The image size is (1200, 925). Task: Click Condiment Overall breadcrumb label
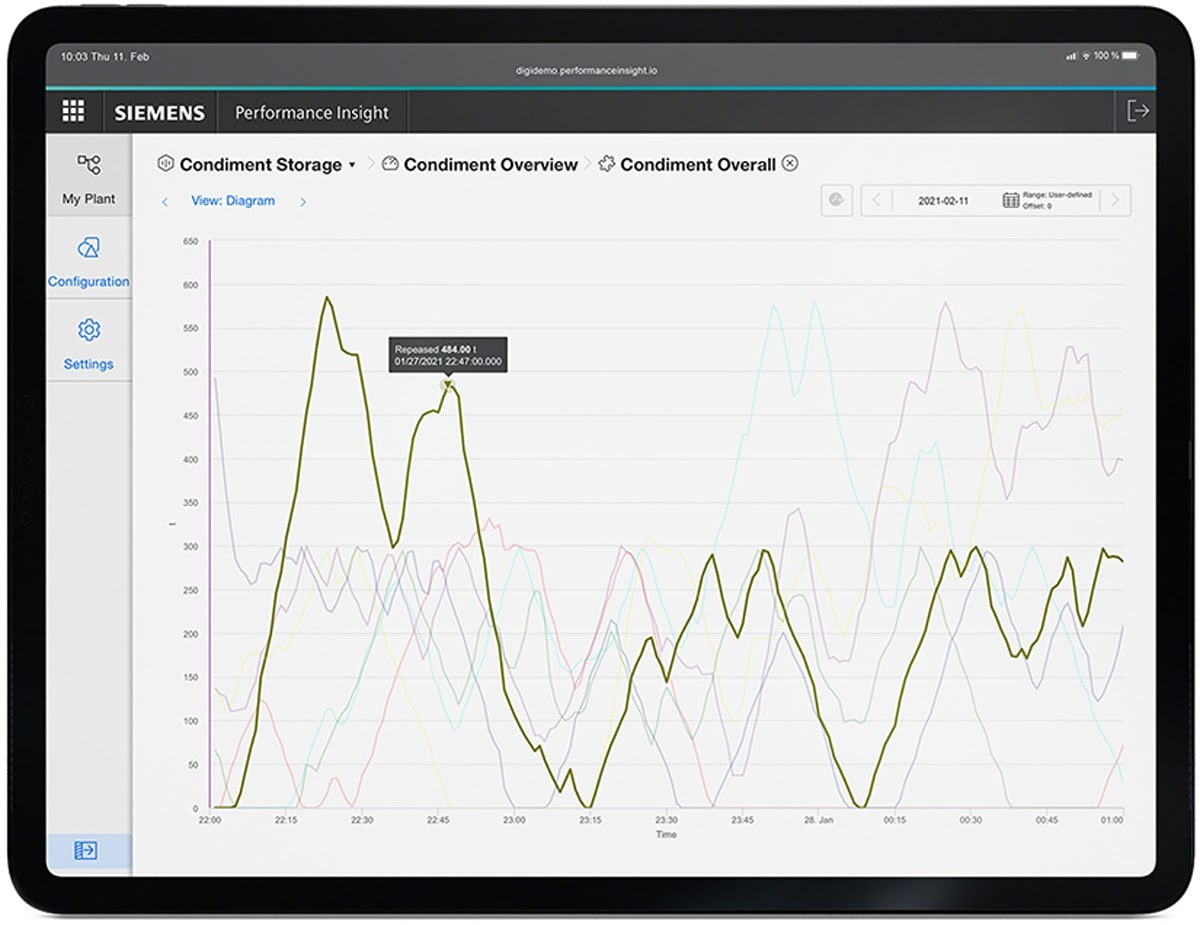698,165
